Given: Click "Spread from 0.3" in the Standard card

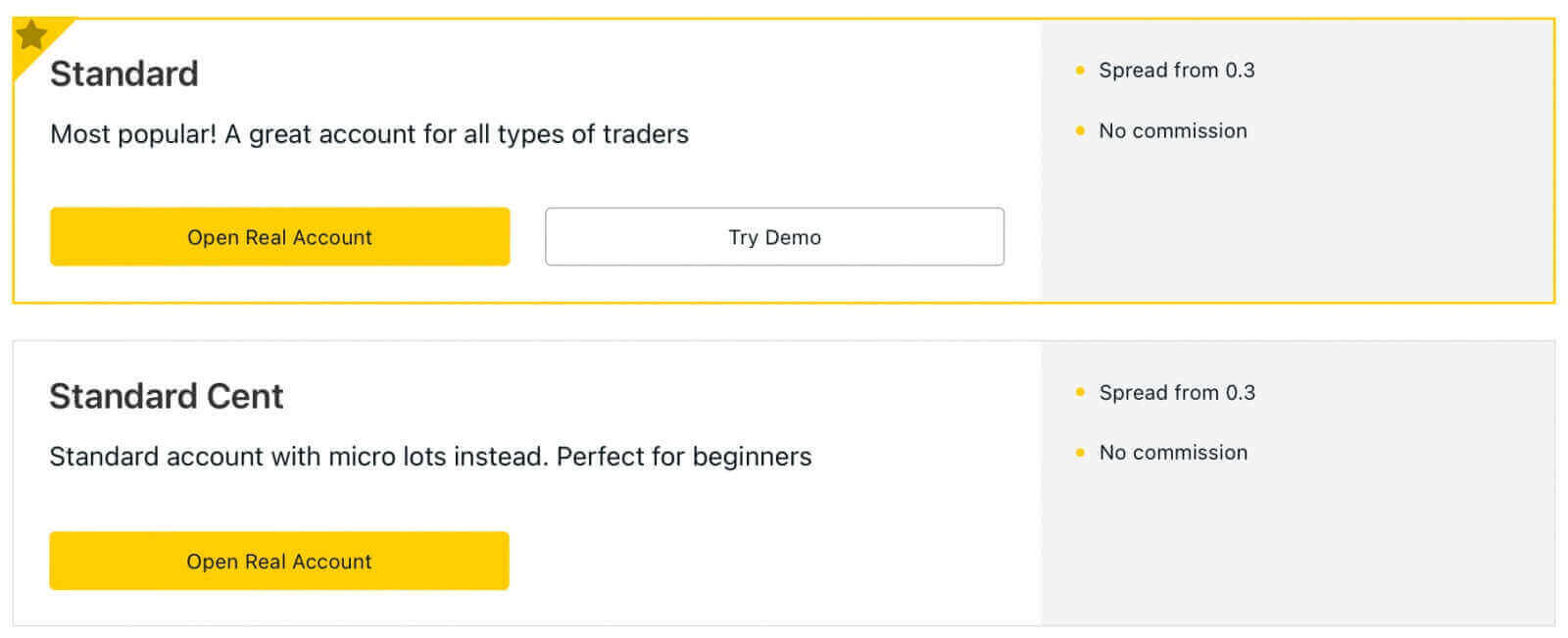Looking at the screenshot, I should tap(1176, 71).
